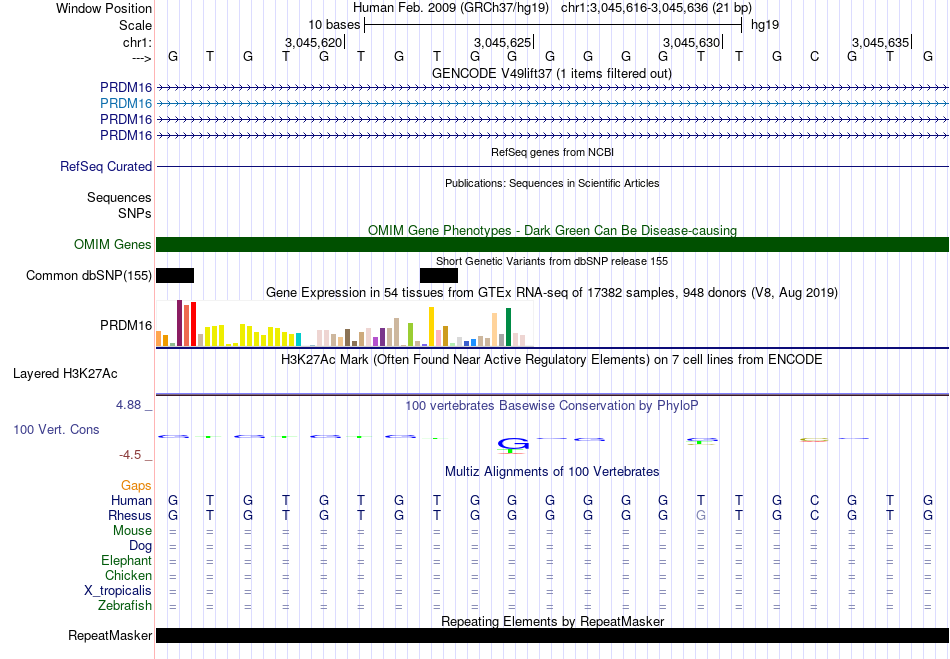
Task: Click the tallest yellow bar in GTEx chart
Action: [431, 326]
